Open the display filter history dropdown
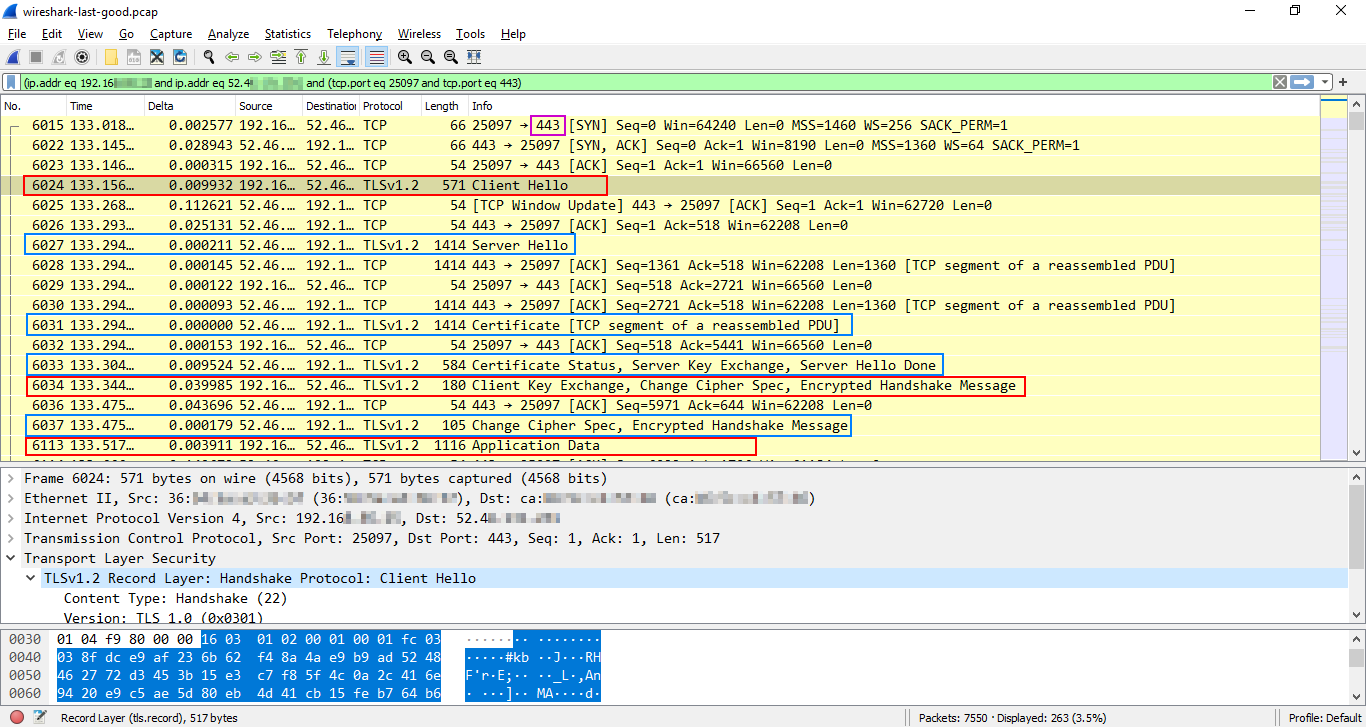 1325,82
